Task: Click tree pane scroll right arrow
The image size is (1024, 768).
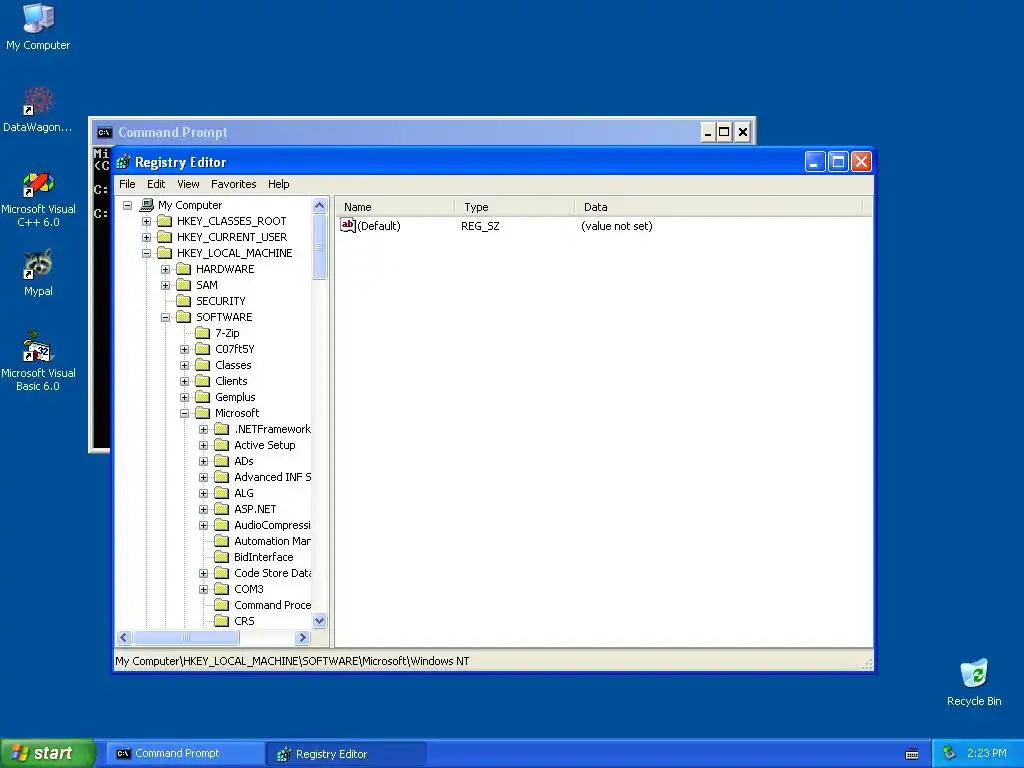Action: click(x=302, y=637)
